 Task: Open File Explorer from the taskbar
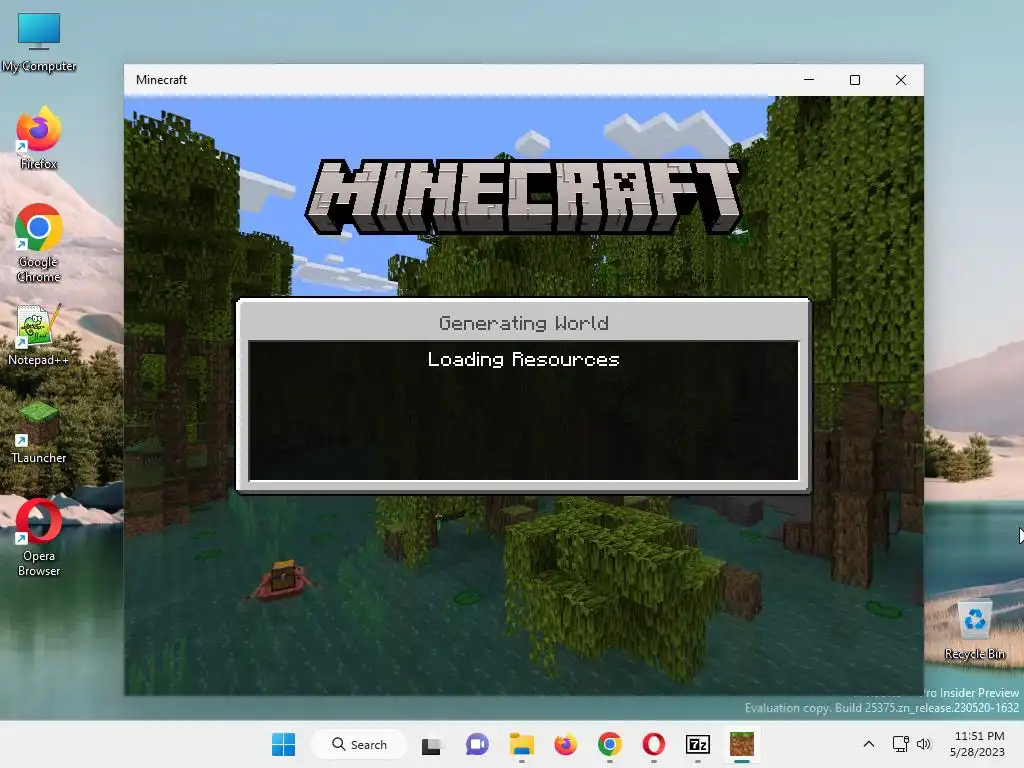(x=522, y=744)
